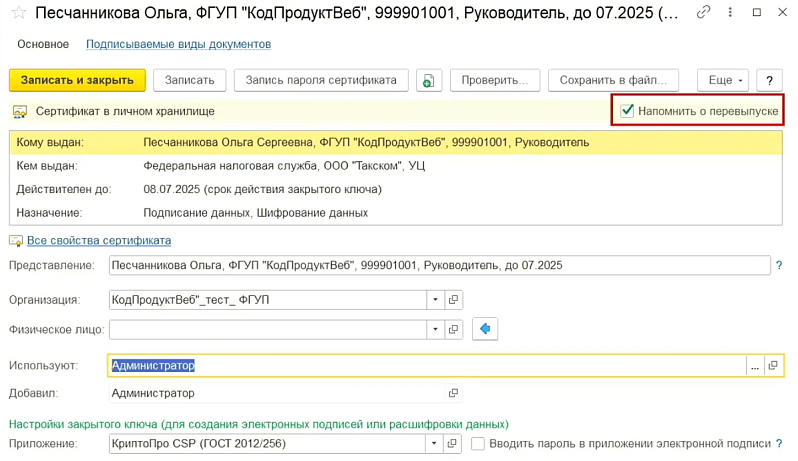The image size is (798, 461).
Task: Click the 'Настройки закрытого ключа' section header
Action: (x=259, y=424)
